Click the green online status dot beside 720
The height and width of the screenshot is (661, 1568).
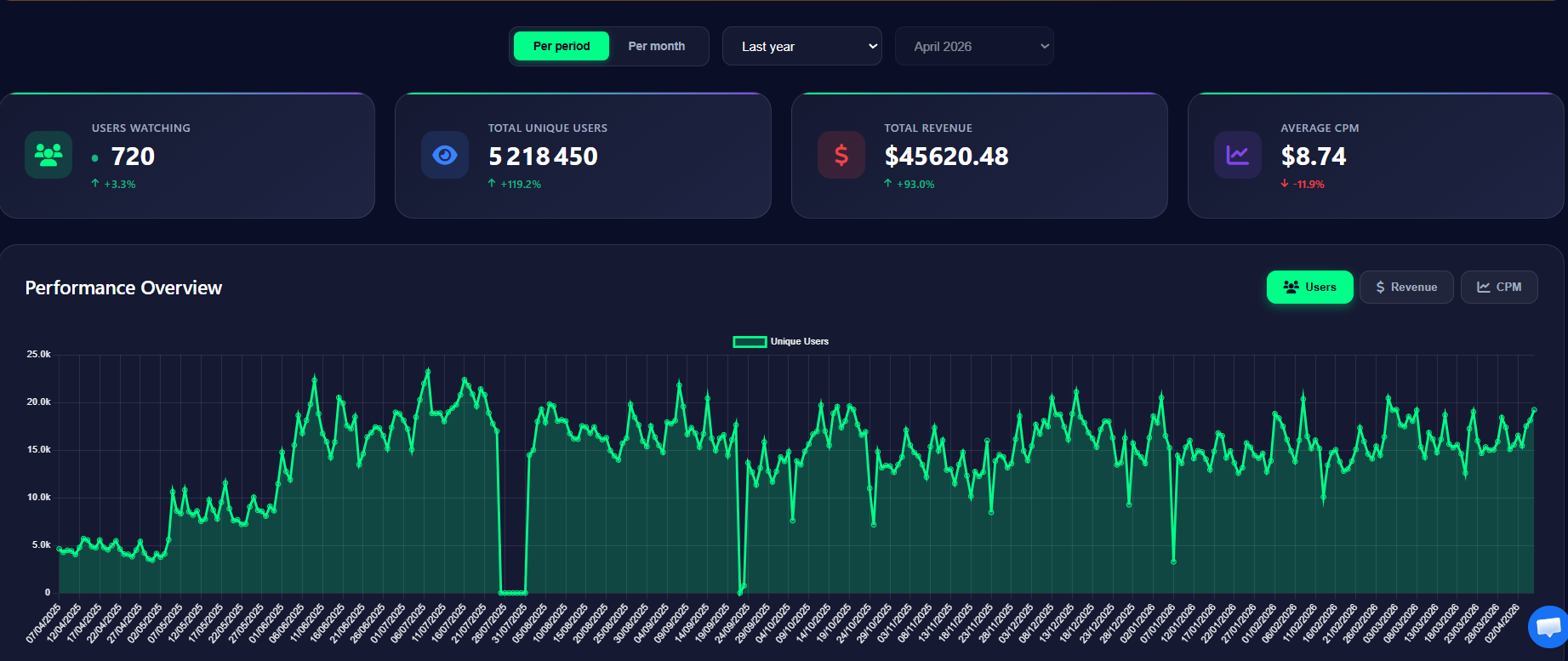pos(94,158)
